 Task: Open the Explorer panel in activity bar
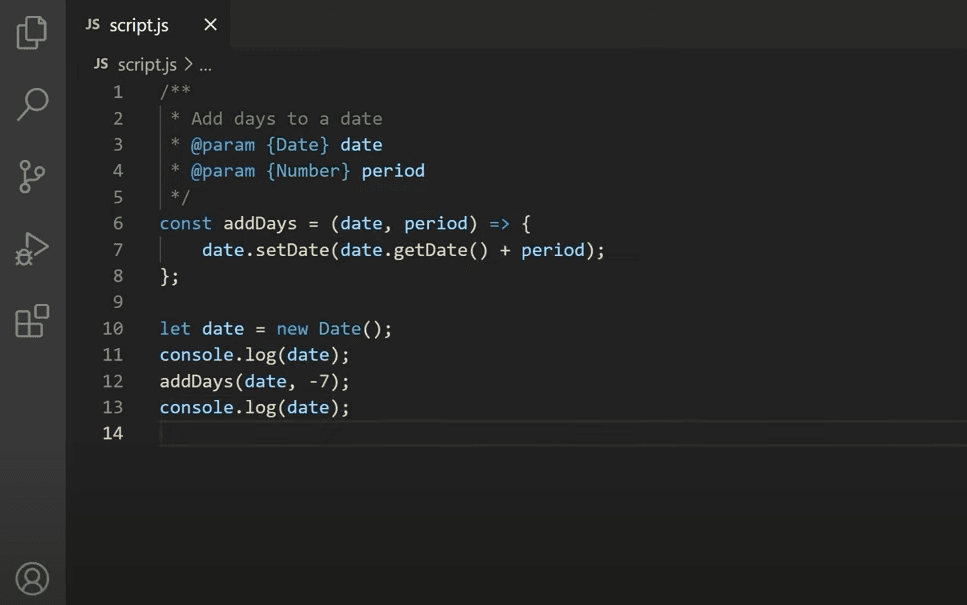click(x=32, y=32)
